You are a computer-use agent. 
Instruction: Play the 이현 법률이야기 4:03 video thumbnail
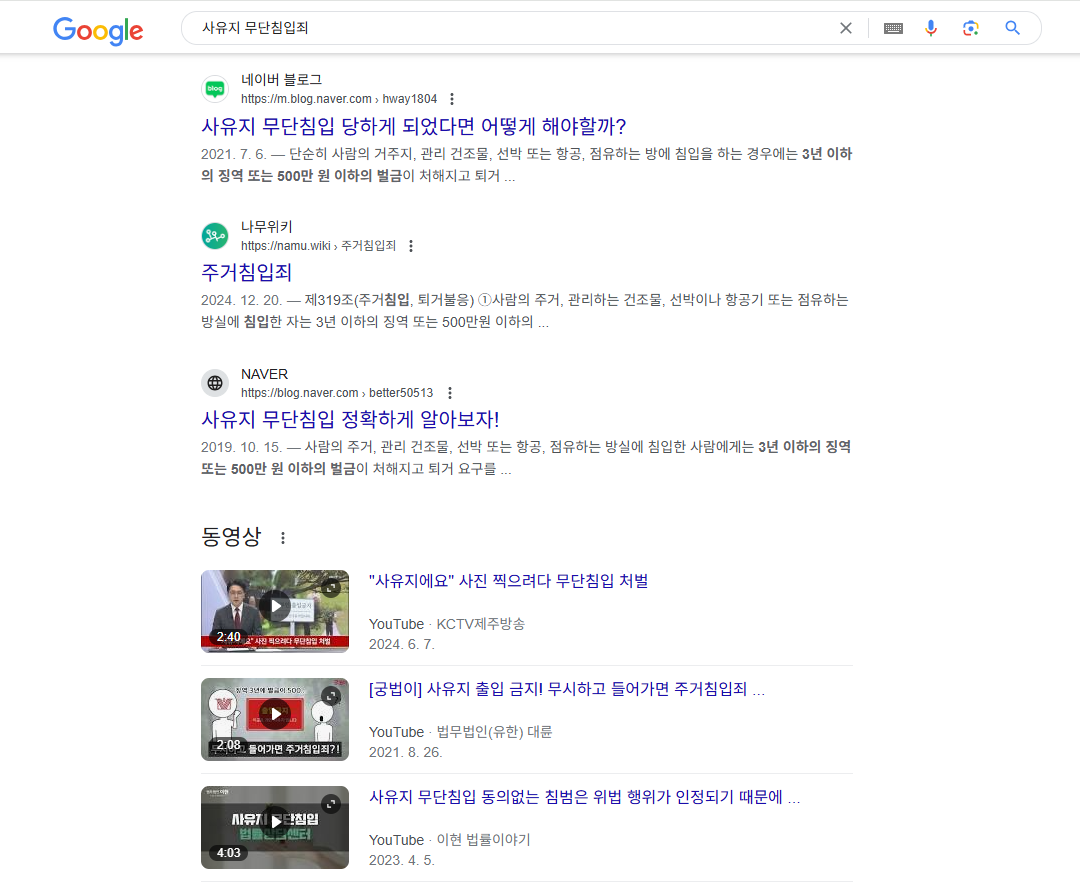275,827
